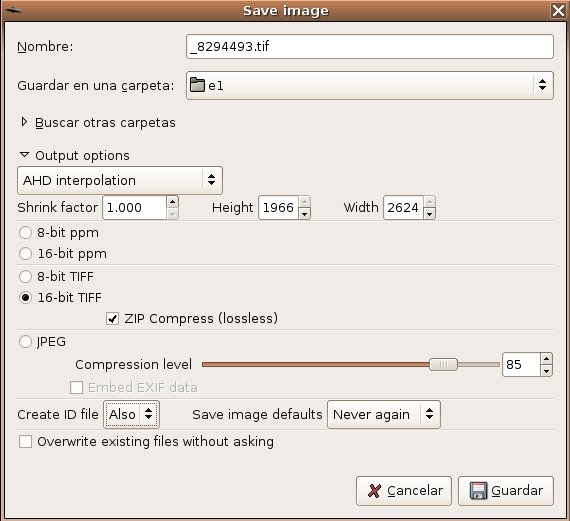Click the Nombre filename text field
Viewport: 570px width, 521px height.
(x=370, y=47)
